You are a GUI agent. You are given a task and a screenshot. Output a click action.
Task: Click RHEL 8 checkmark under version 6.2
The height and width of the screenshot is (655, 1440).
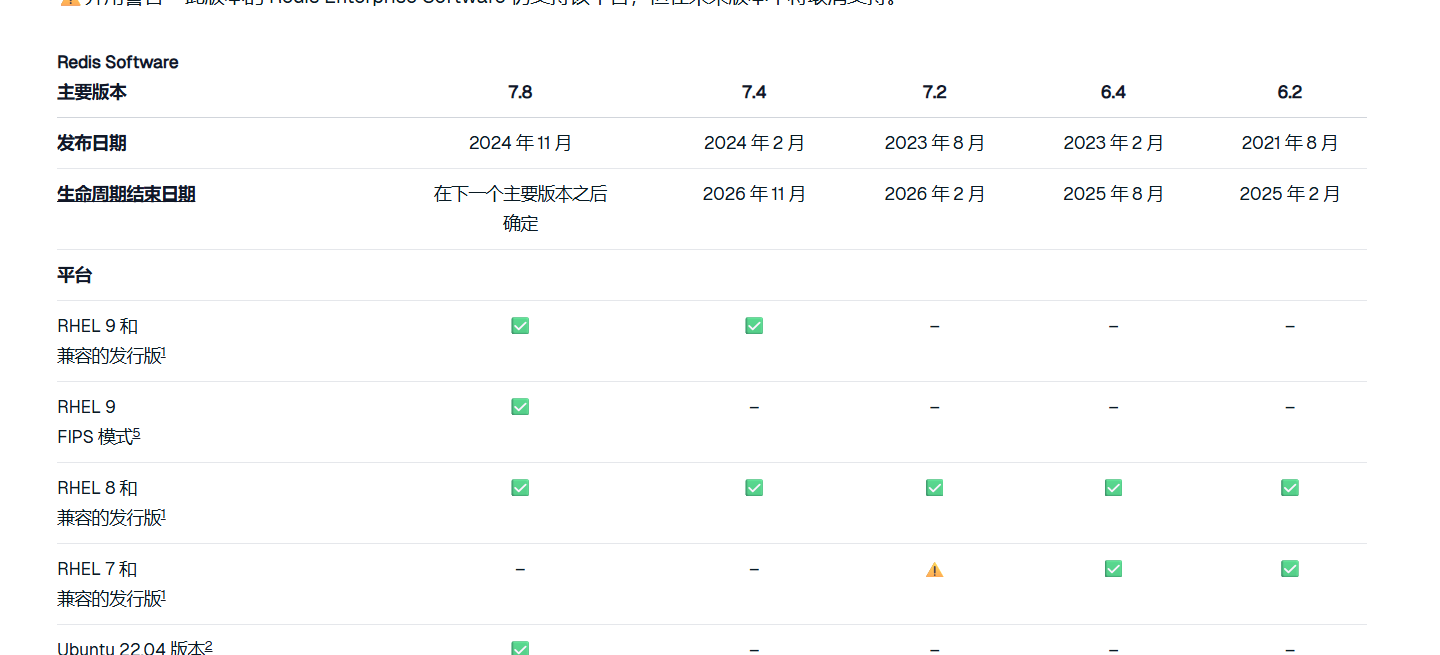tap(1290, 488)
